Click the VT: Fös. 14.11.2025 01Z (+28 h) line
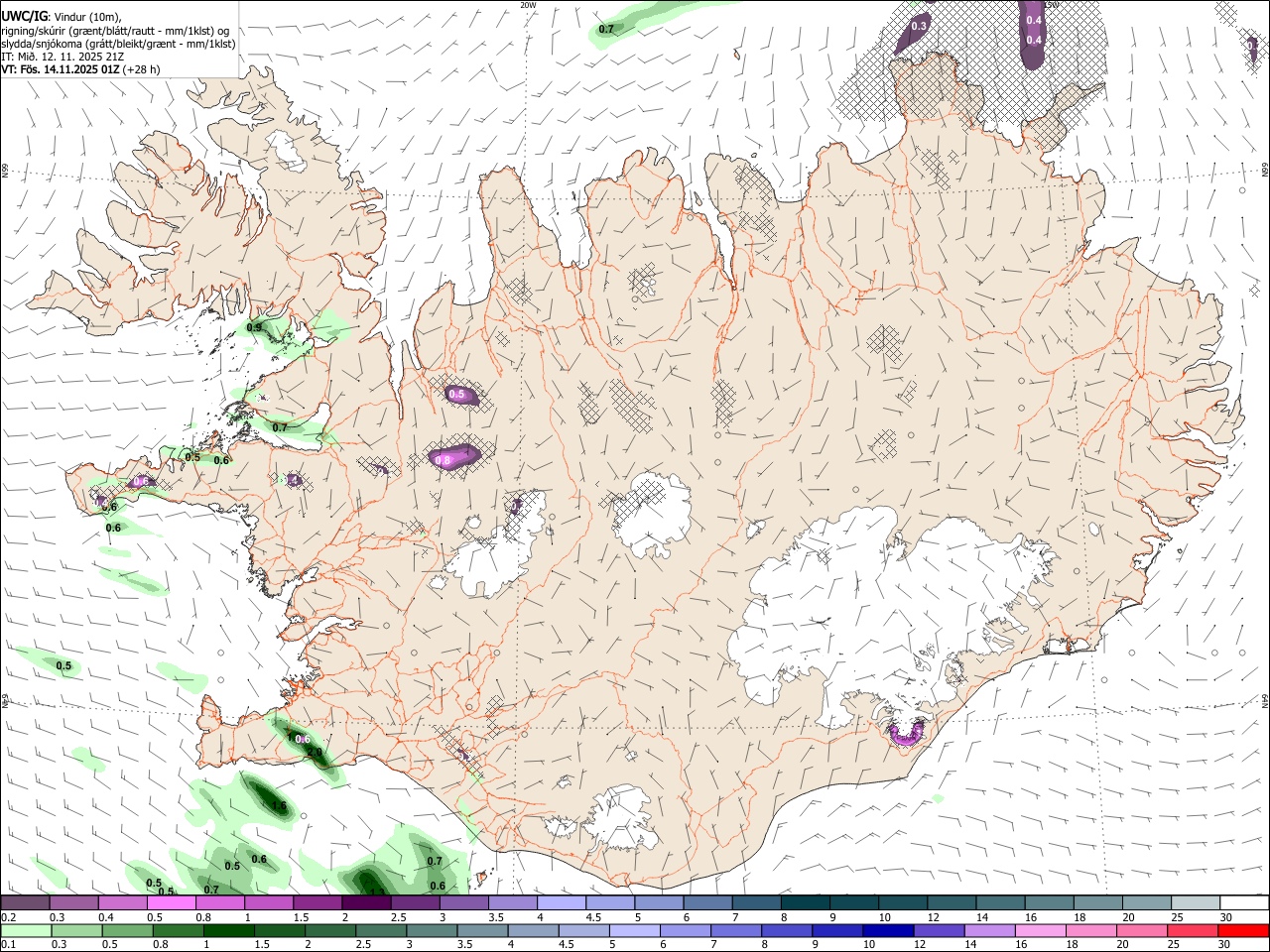The image size is (1270, 952). (80, 69)
